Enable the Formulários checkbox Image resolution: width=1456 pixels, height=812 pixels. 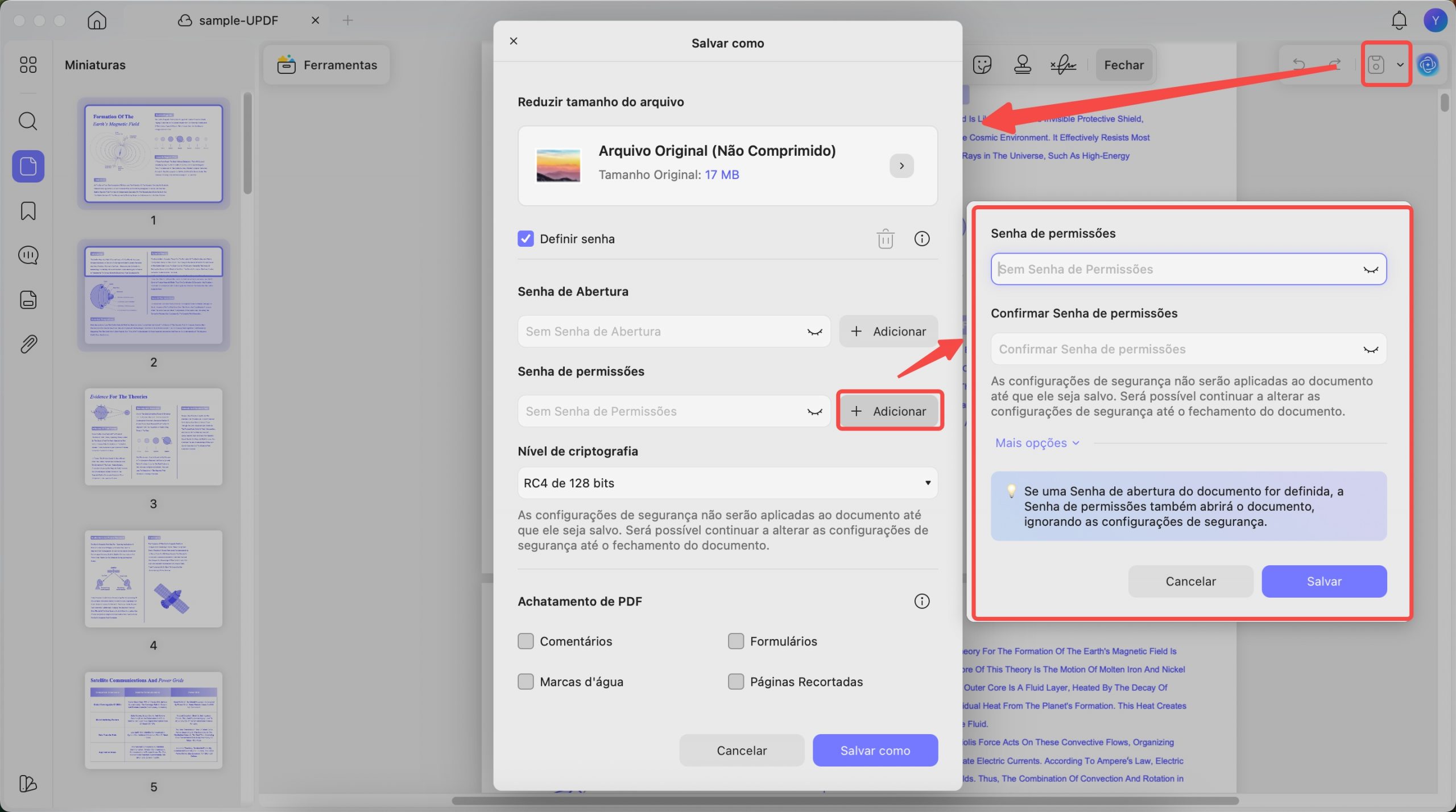pos(736,641)
